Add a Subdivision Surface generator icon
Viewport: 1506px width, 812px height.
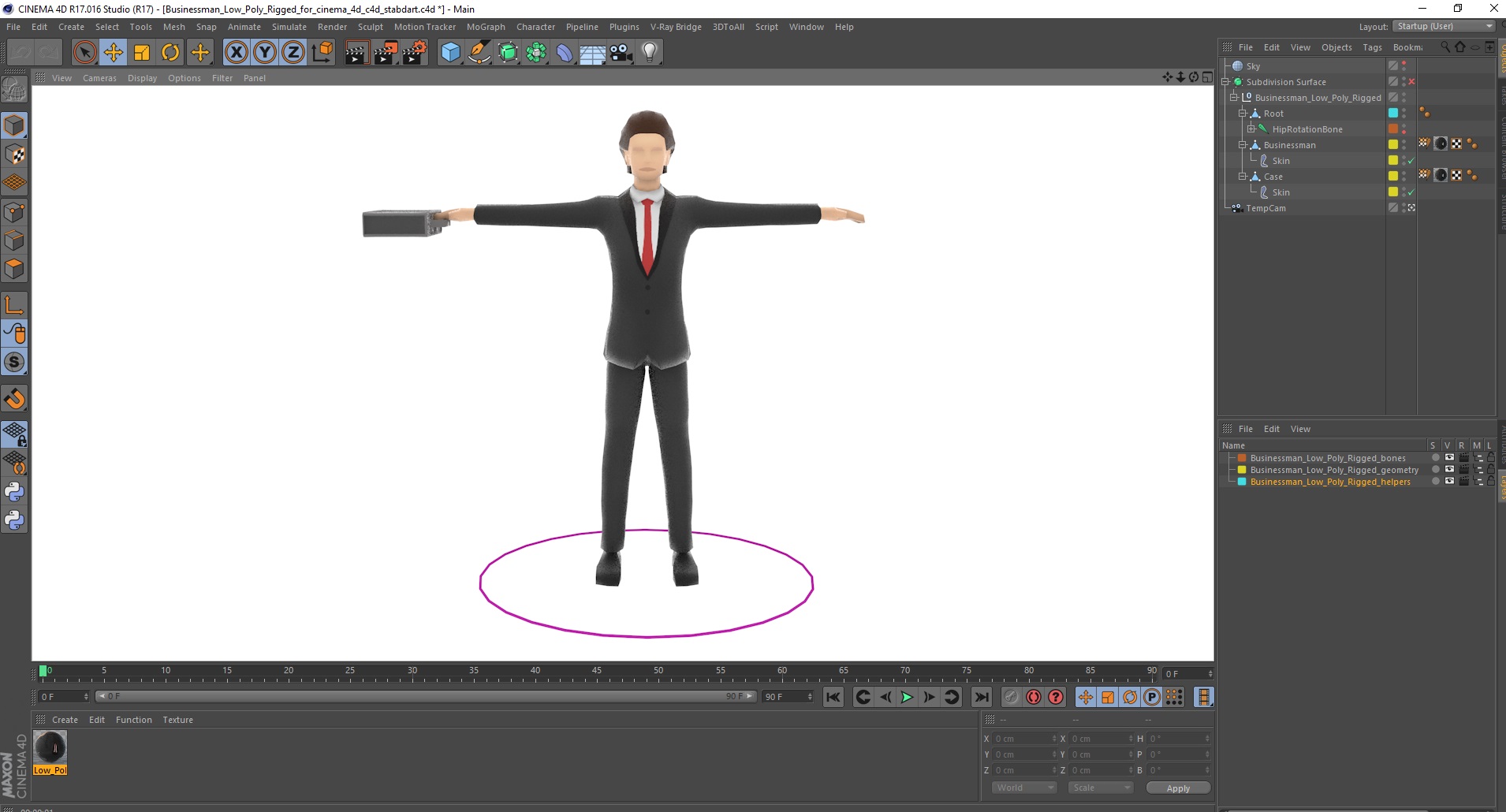(508, 53)
